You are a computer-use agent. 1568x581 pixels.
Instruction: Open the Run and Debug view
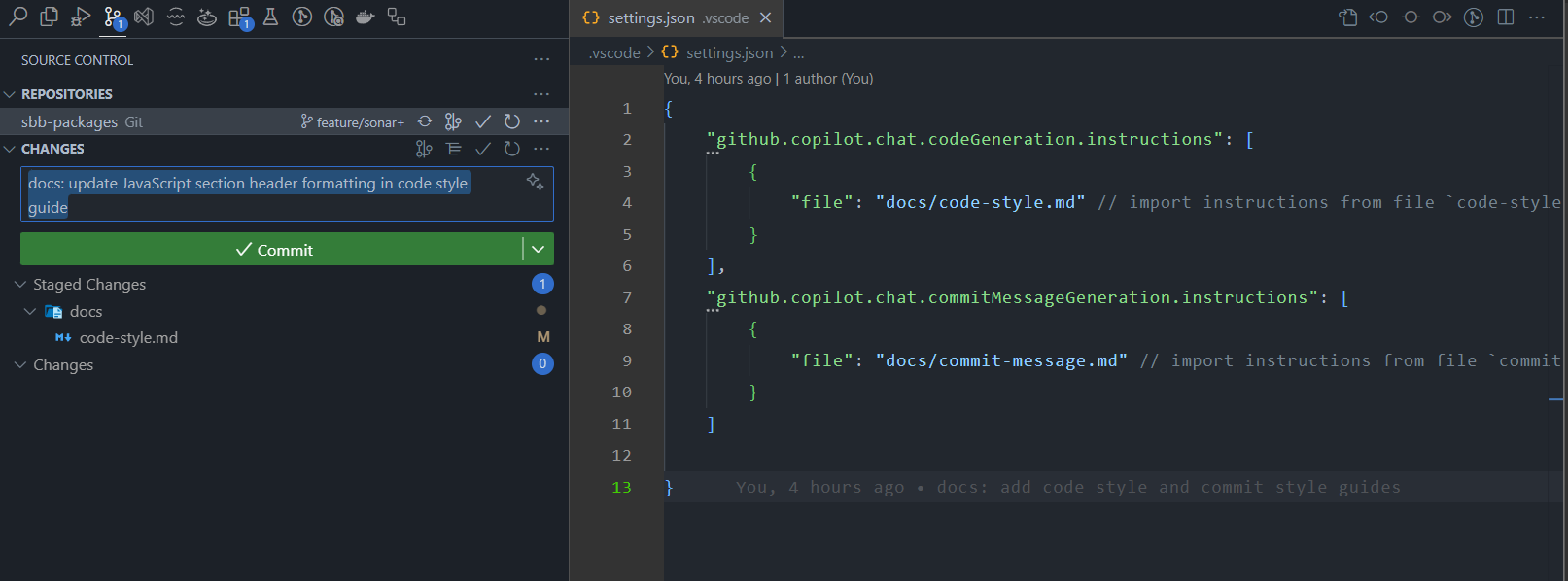pos(81,17)
